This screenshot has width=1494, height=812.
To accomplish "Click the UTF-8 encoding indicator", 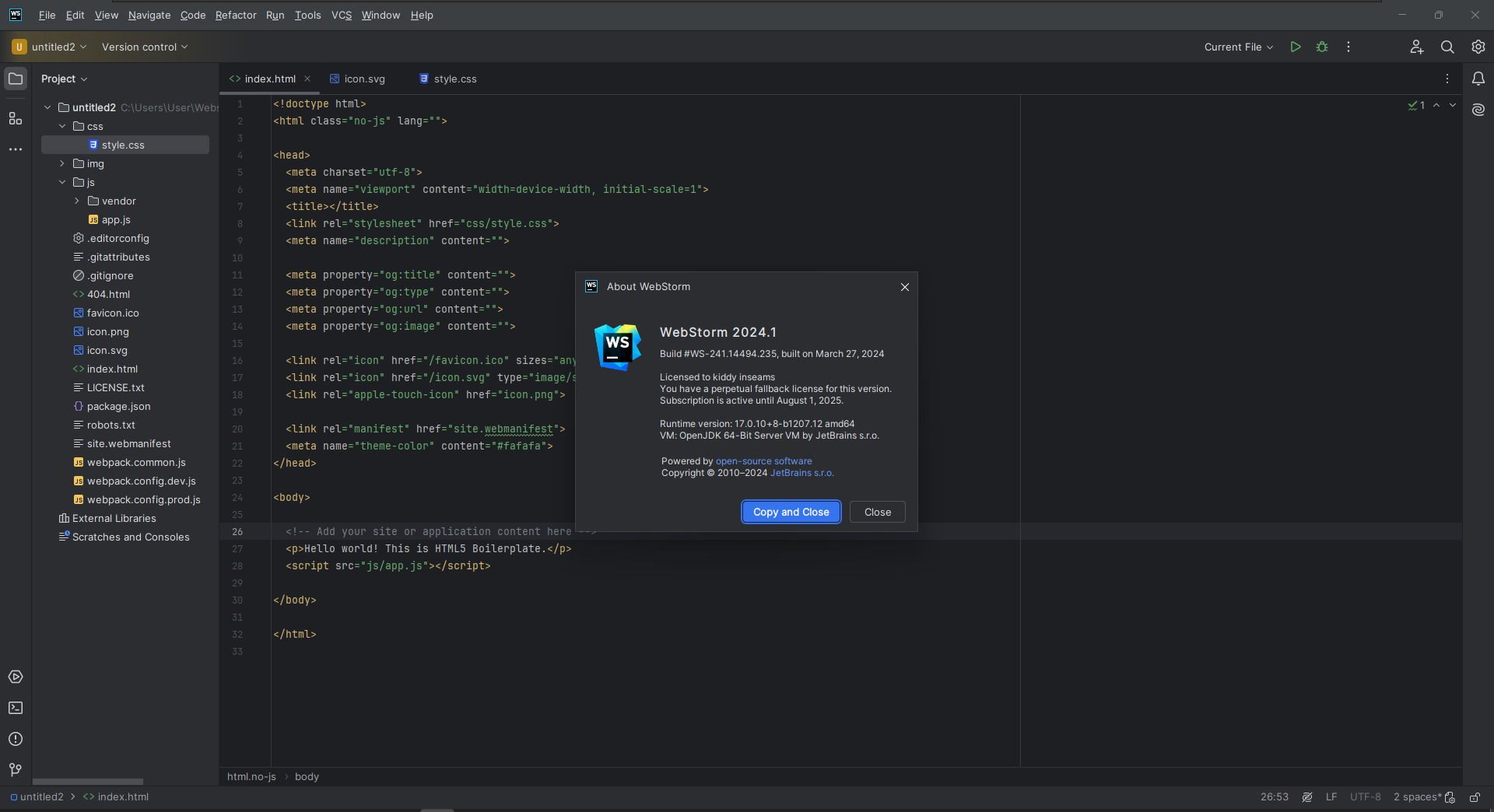I will pos(1365,797).
